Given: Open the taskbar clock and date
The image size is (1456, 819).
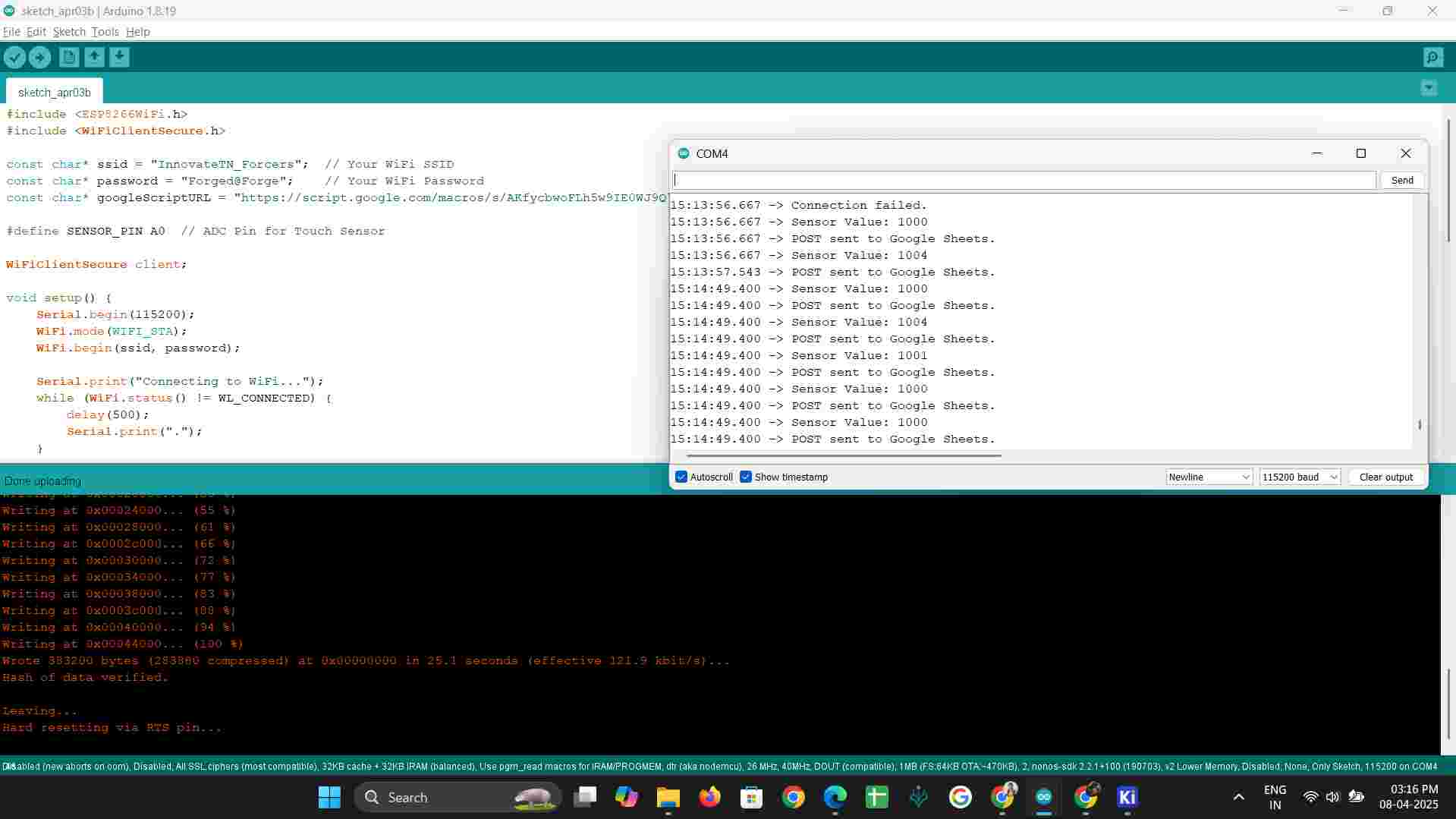Looking at the screenshot, I should pyautogui.click(x=1409, y=797).
